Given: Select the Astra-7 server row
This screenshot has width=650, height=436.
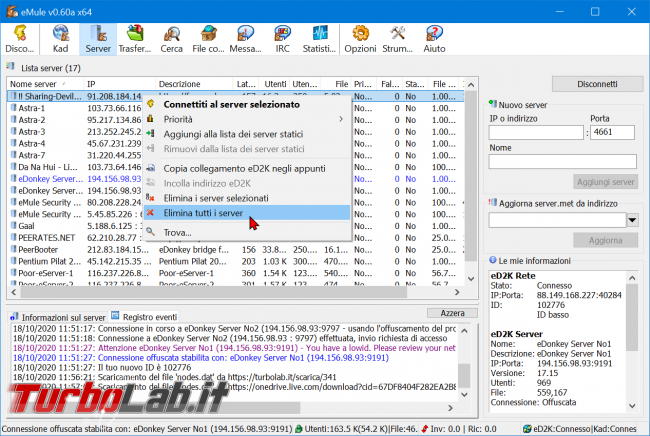Looking at the screenshot, I should (236, 155).
